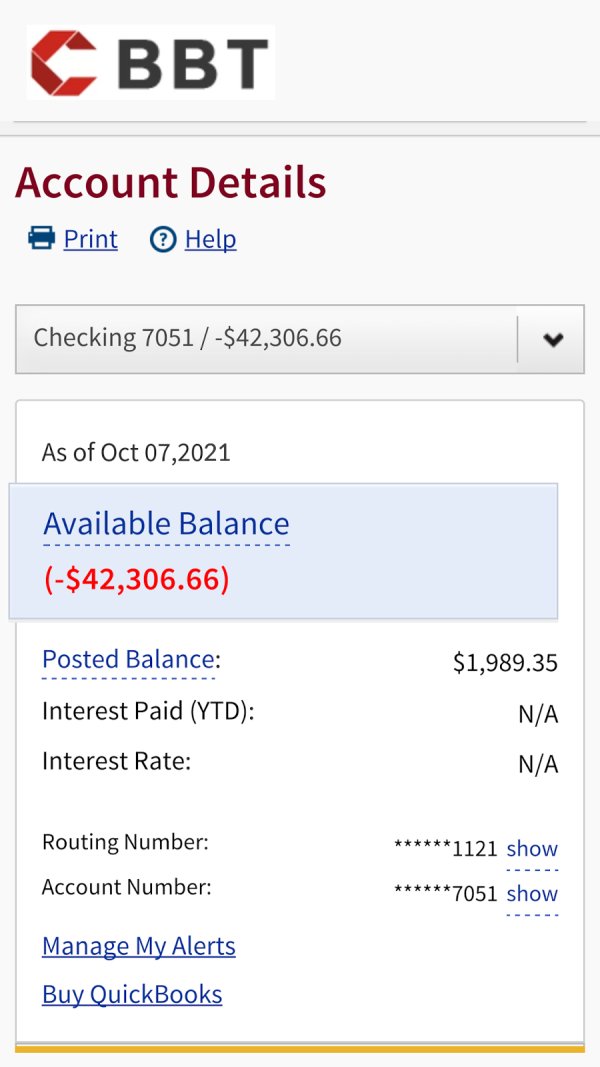The image size is (600, 1067).
Task: Show the full account number
Action: point(532,893)
